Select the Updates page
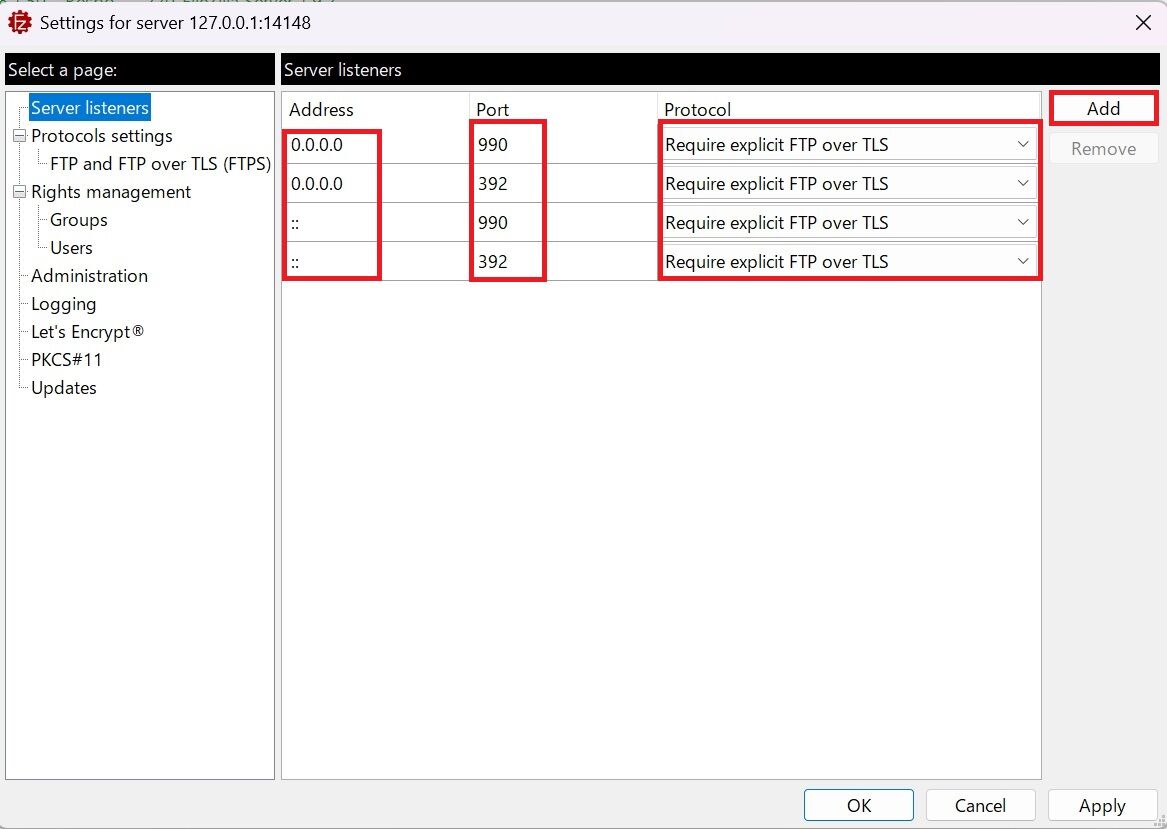The width and height of the screenshot is (1167, 829). click(62, 387)
